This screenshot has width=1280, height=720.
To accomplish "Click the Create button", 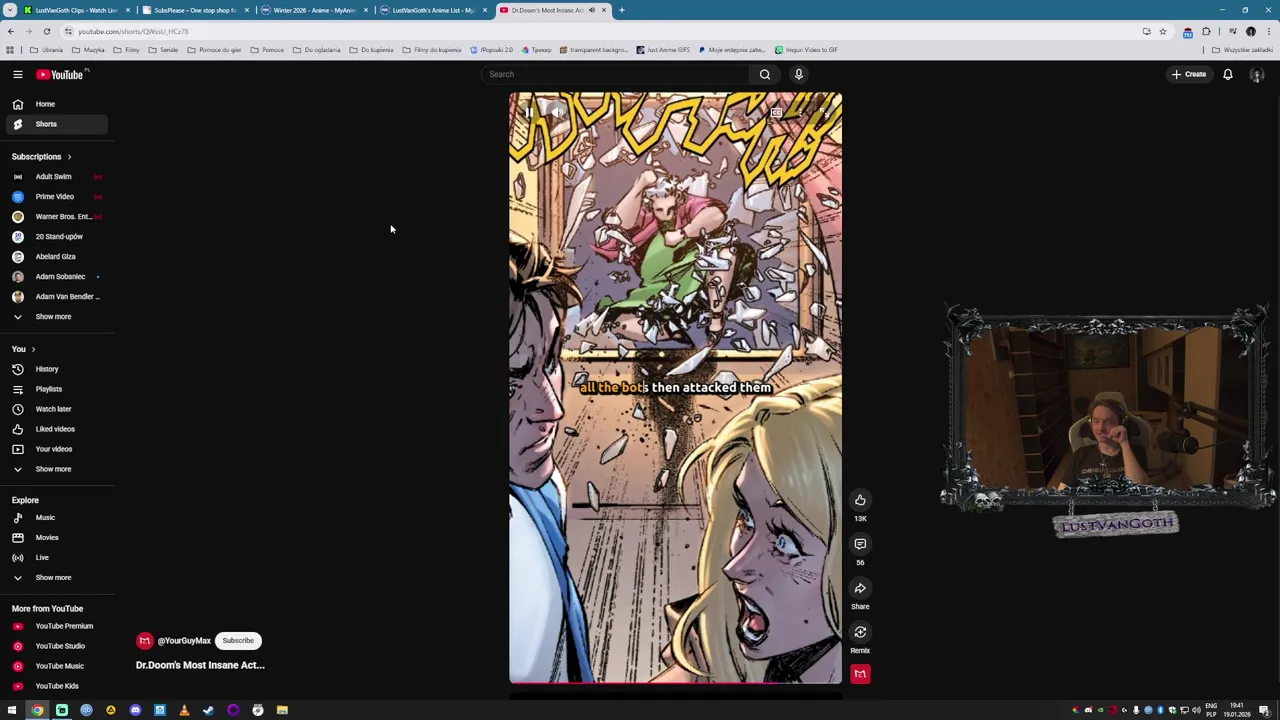I will tap(1189, 74).
